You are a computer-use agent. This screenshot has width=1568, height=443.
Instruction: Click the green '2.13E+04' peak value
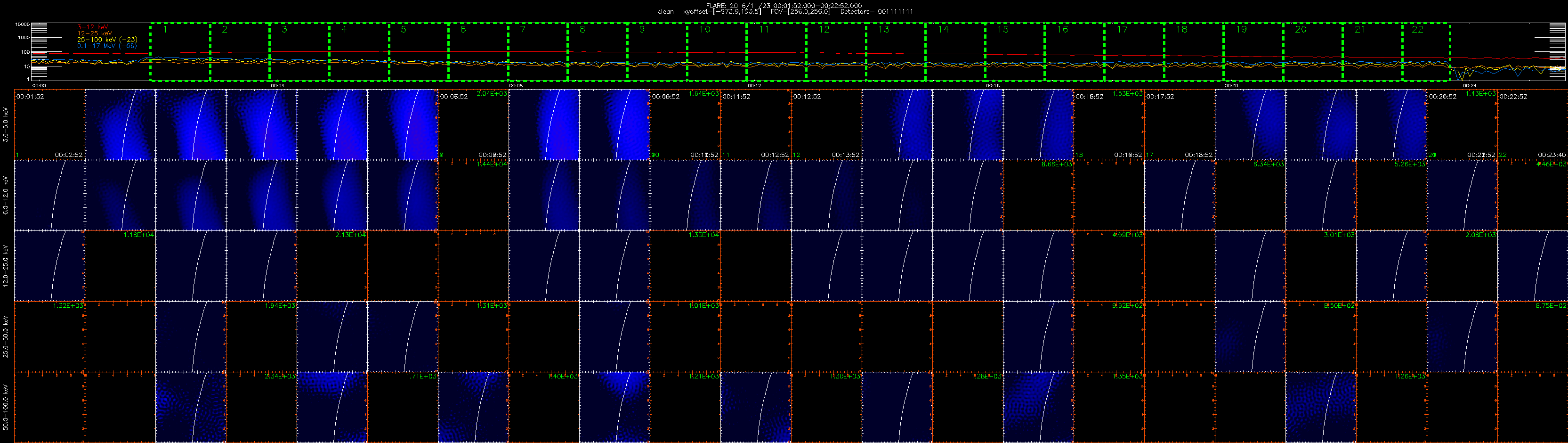(351, 235)
